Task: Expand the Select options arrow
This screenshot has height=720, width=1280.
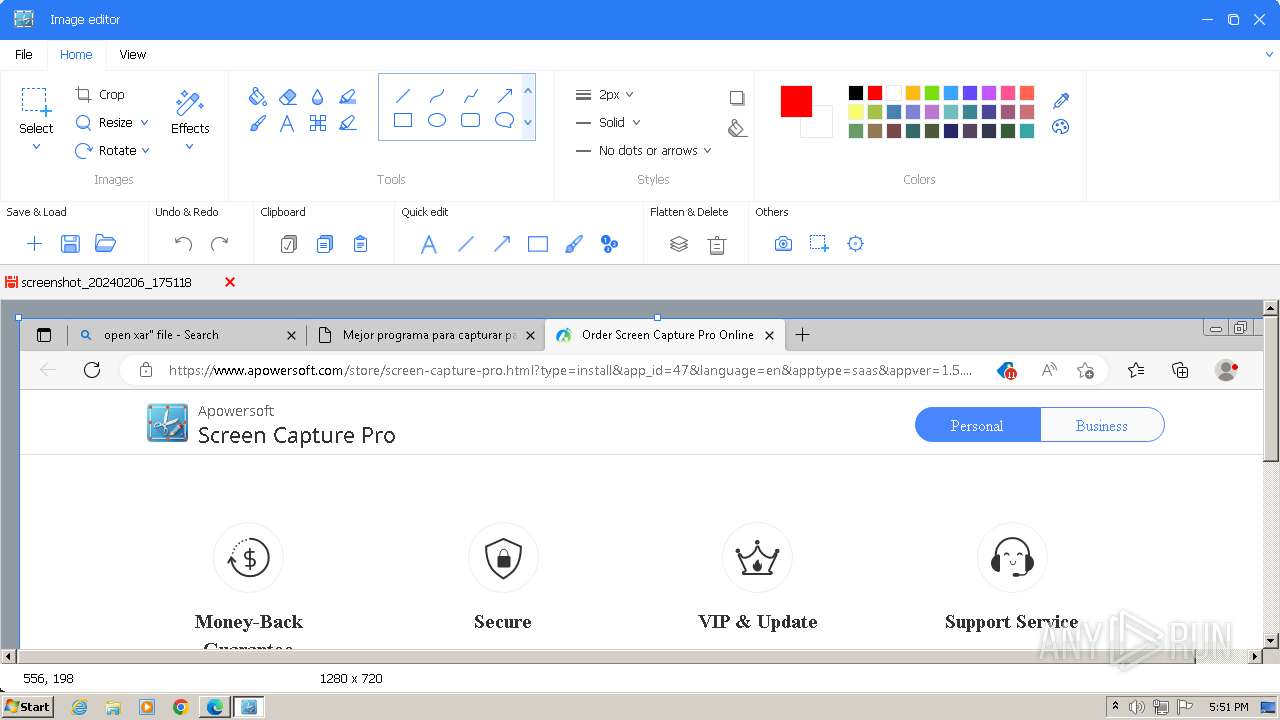Action: pos(36,147)
